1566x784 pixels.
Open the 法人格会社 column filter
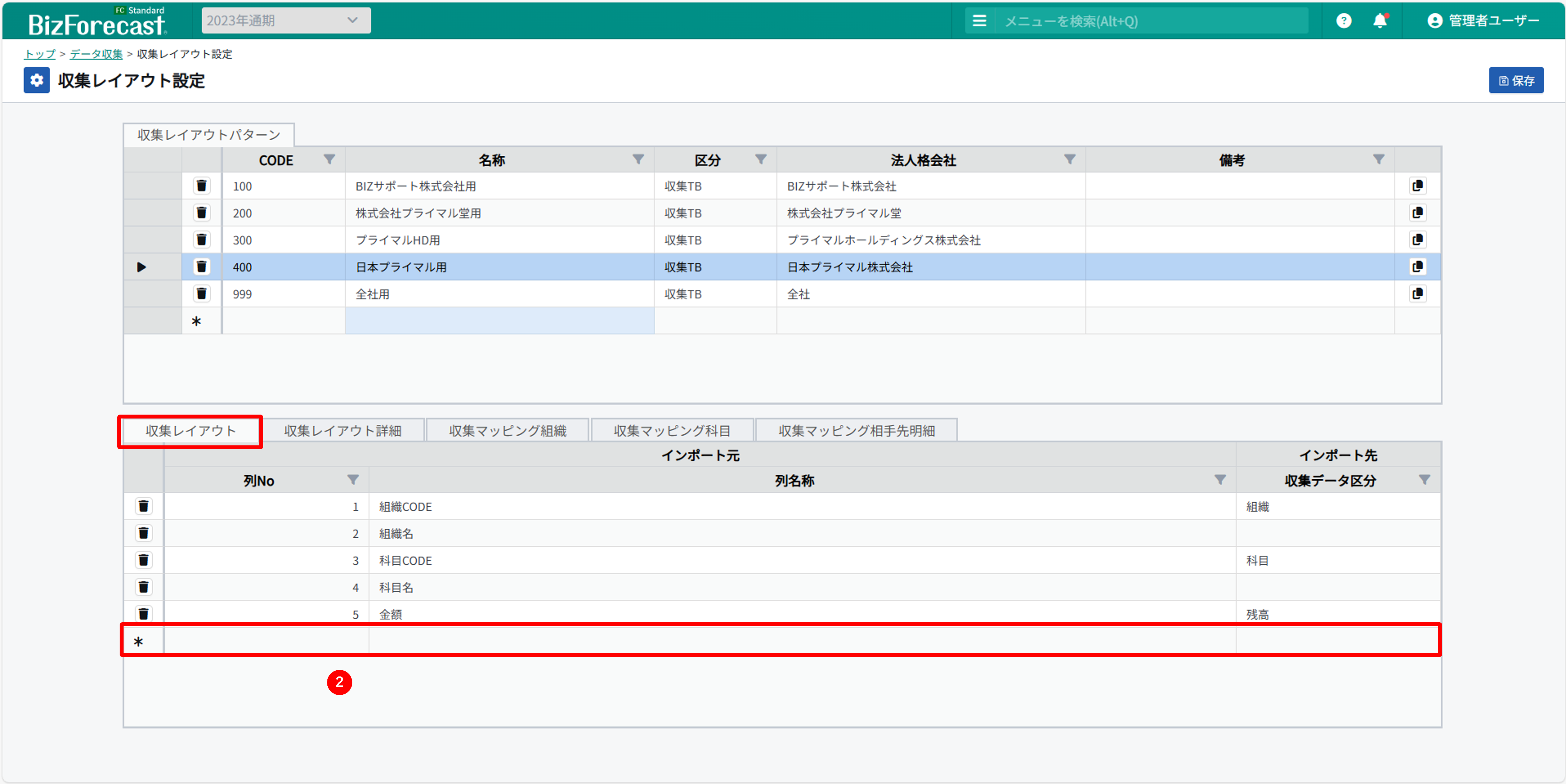pos(1069,159)
